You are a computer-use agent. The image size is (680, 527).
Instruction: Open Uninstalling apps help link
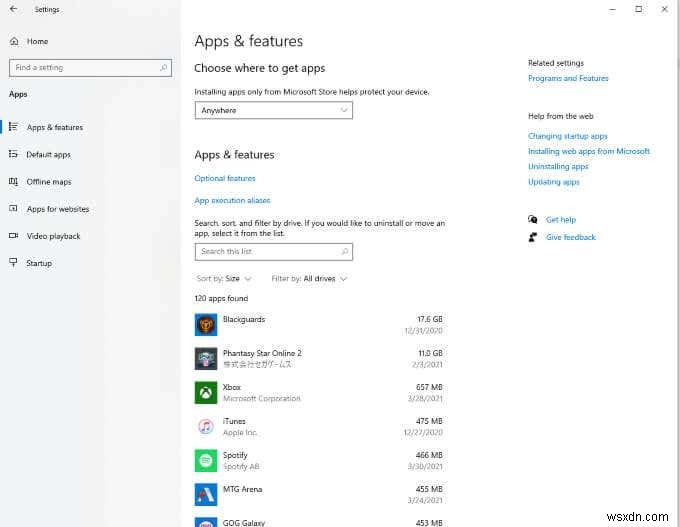click(558, 167)
